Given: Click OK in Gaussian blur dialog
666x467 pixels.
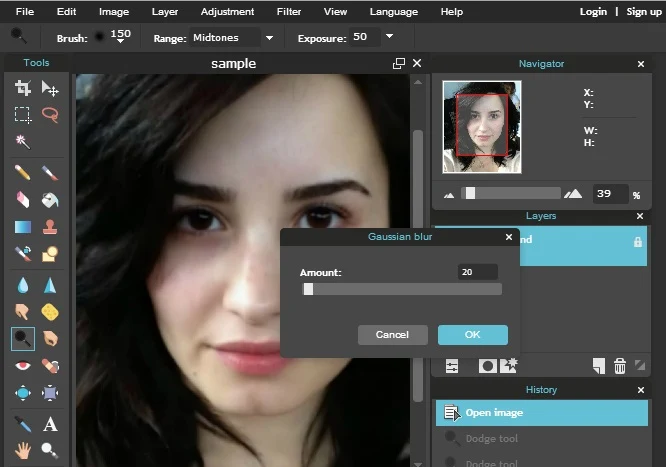Looking at the screenshot, I should coord(473,335).
